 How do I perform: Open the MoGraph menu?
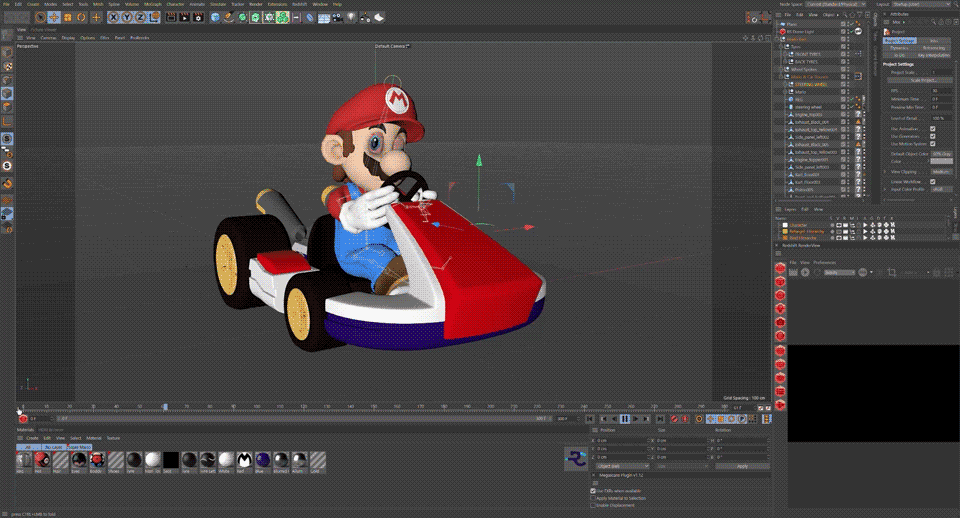click(152, 4)
